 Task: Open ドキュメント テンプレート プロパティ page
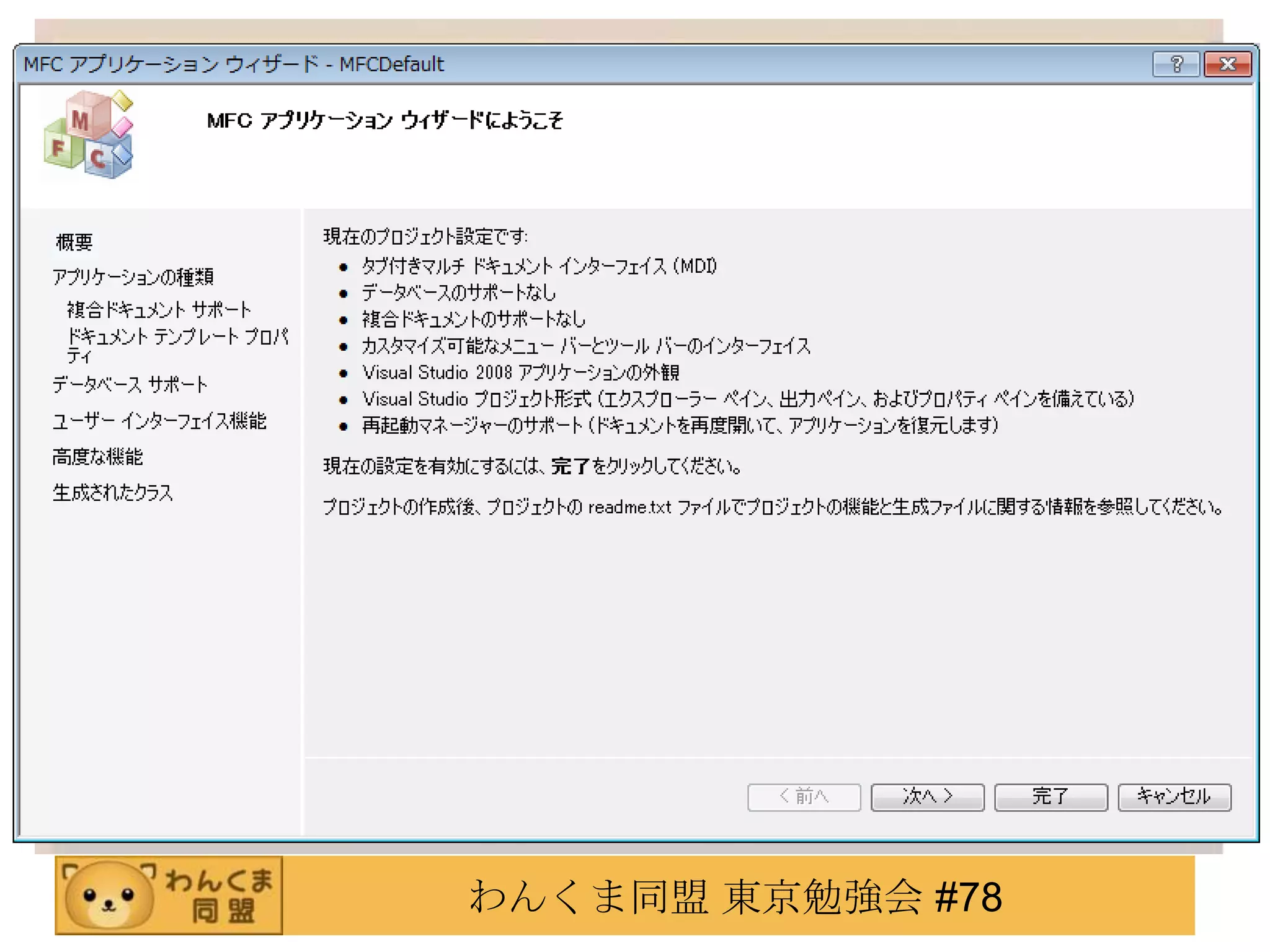point(178,345)
